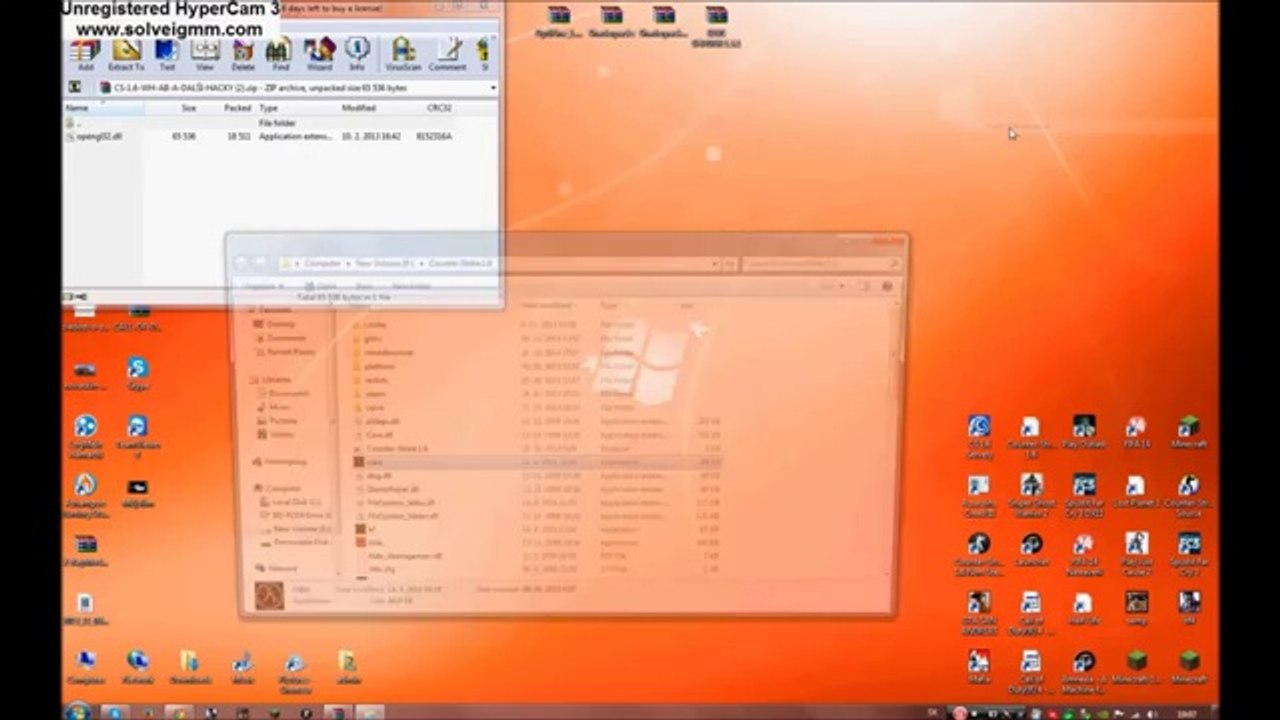Screen dimensions: 1280x720
Task: Select the Minecraft shortcut at the top-right of the desktop icon grid
Action: [x=1188, y=431]
